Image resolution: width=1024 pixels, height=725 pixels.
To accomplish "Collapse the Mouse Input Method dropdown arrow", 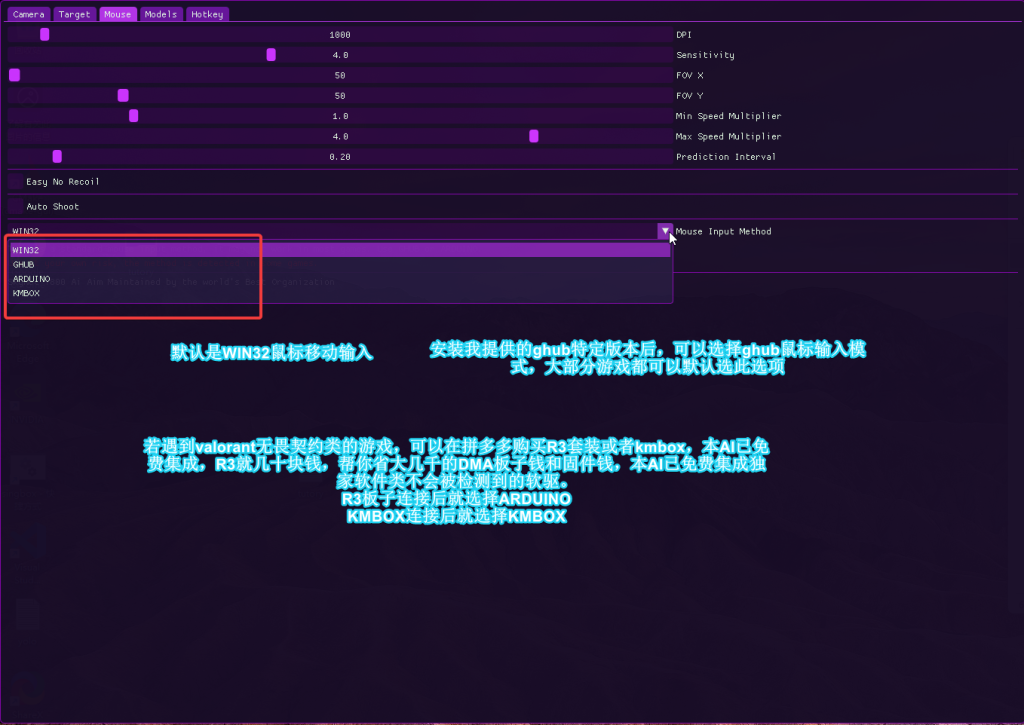I will point(665,231).
